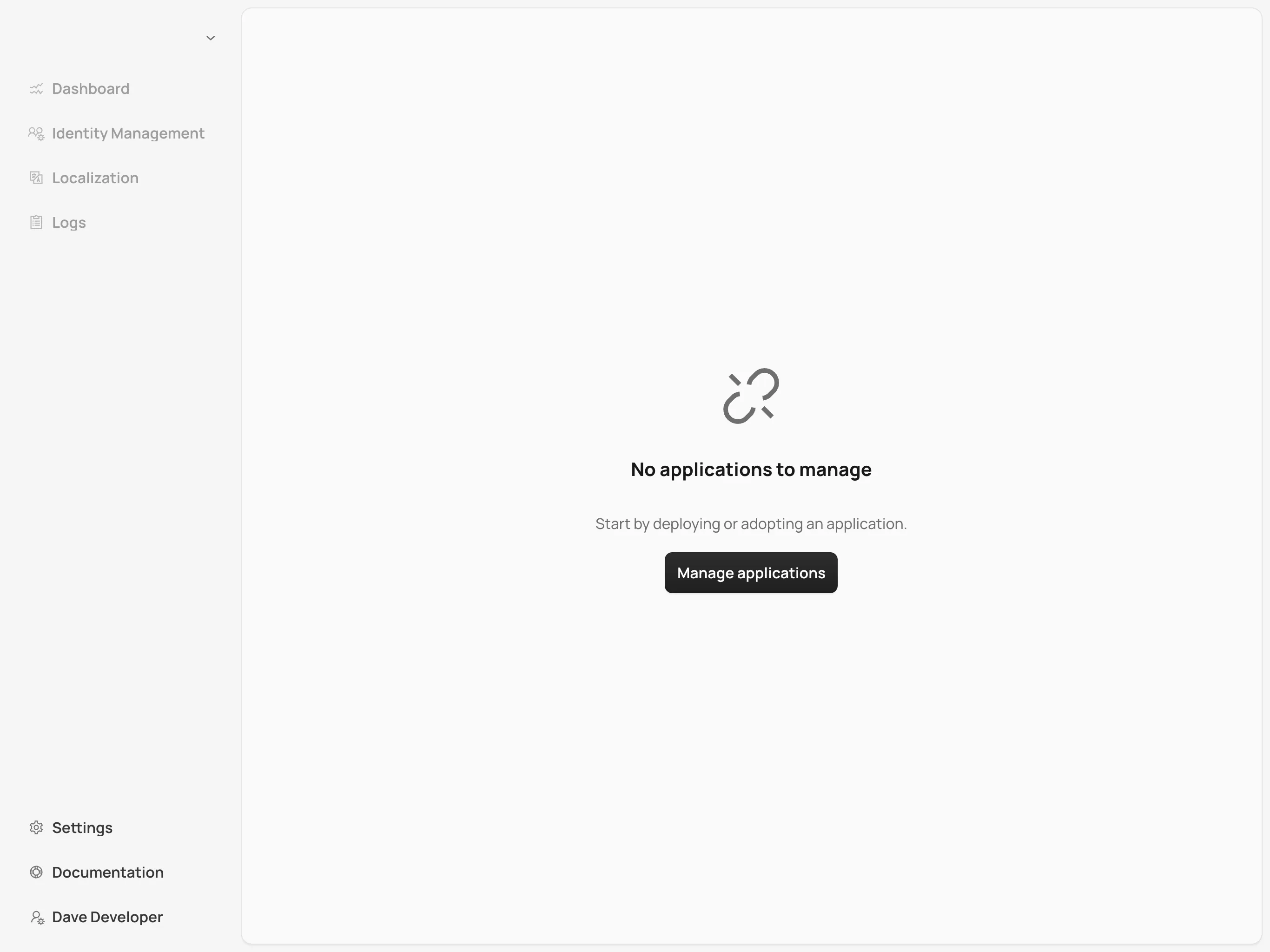
Task: Select the Dashboard menu item
Action: point(90,89)
